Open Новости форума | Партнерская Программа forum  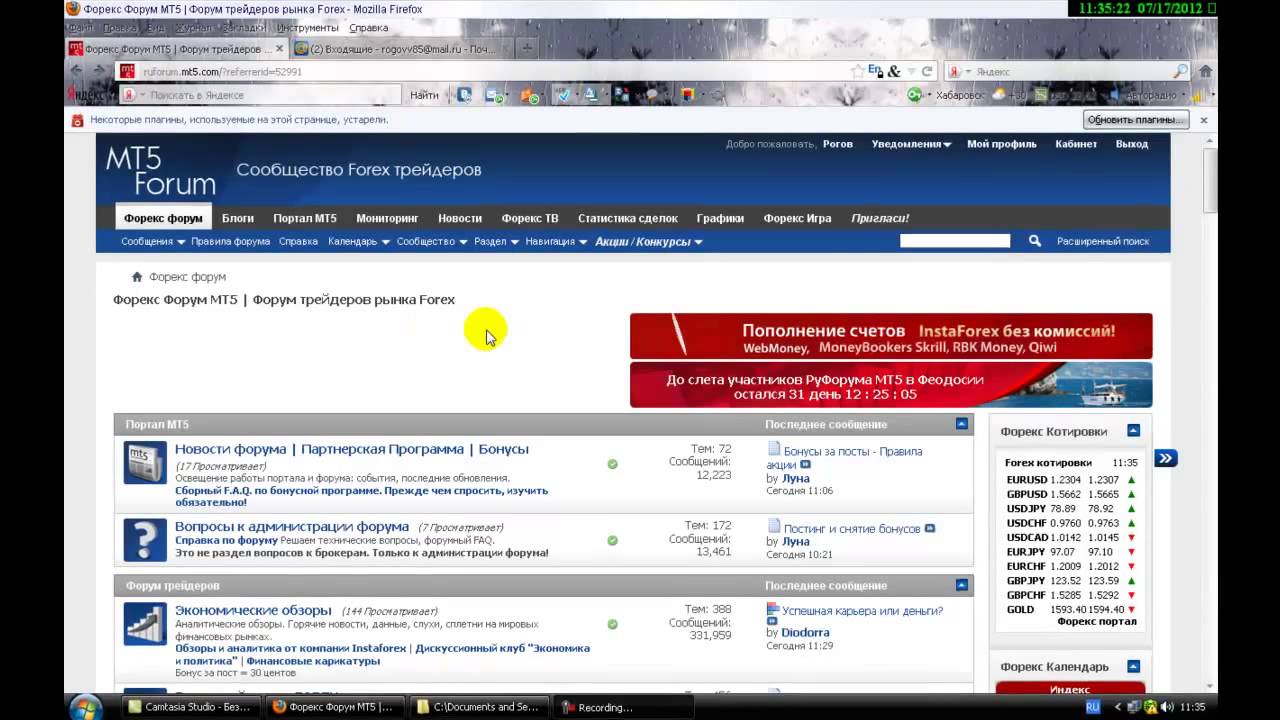[x=352, y=450]
